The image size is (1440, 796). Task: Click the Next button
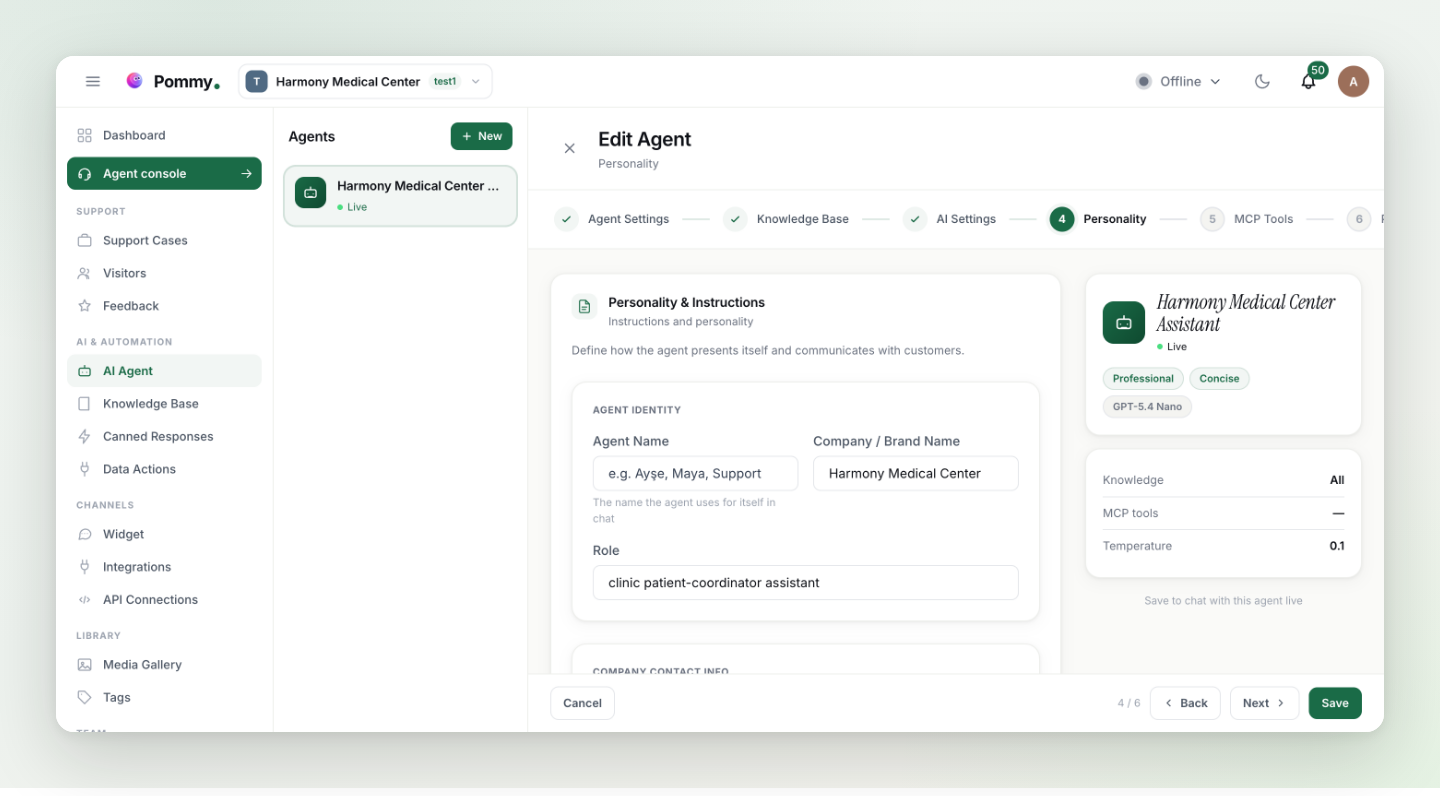[1264, 703]
